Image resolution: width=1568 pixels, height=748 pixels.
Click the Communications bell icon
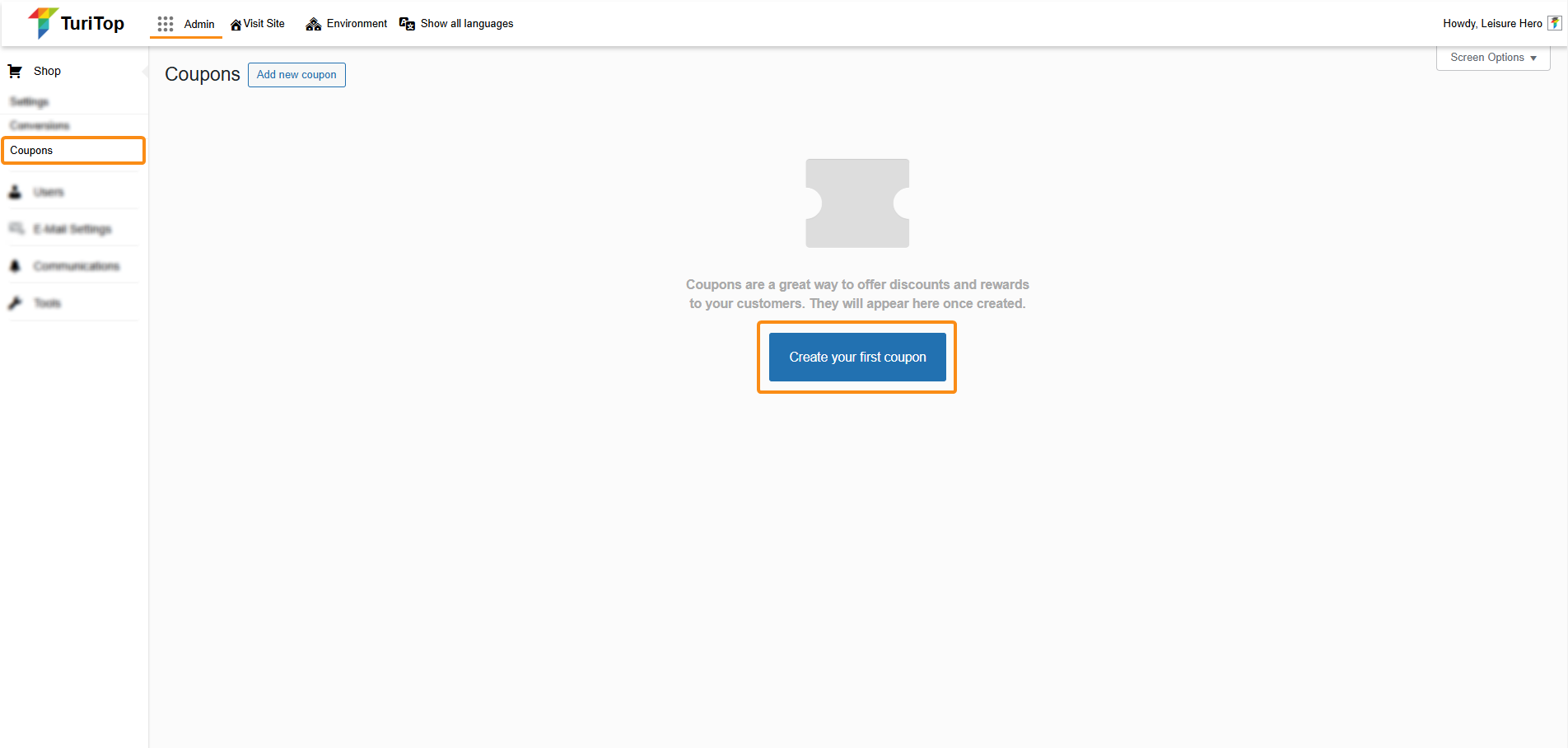click(x=15, y=266)
